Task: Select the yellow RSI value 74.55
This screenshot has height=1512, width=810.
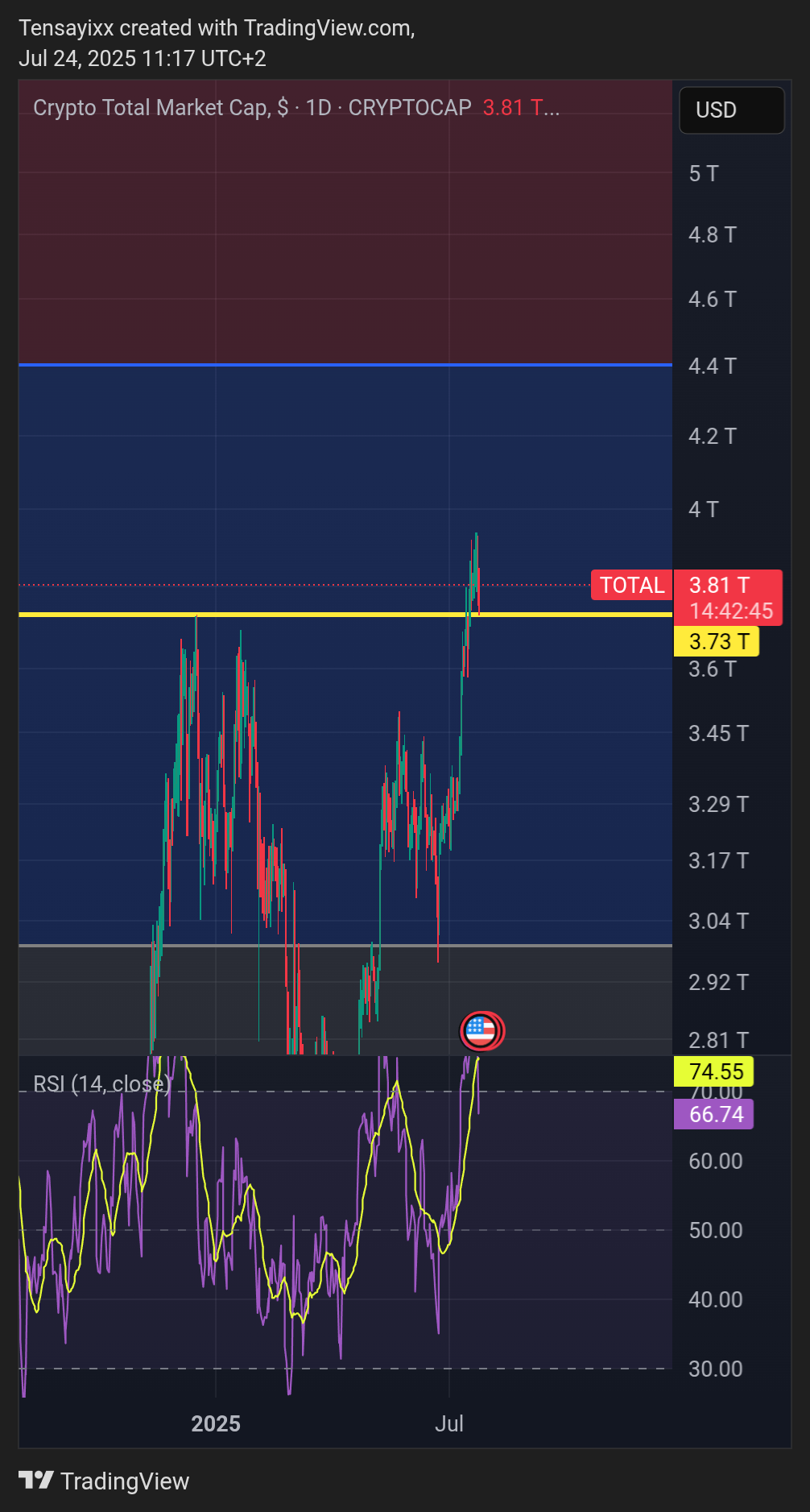Action: coord(713,1071)
